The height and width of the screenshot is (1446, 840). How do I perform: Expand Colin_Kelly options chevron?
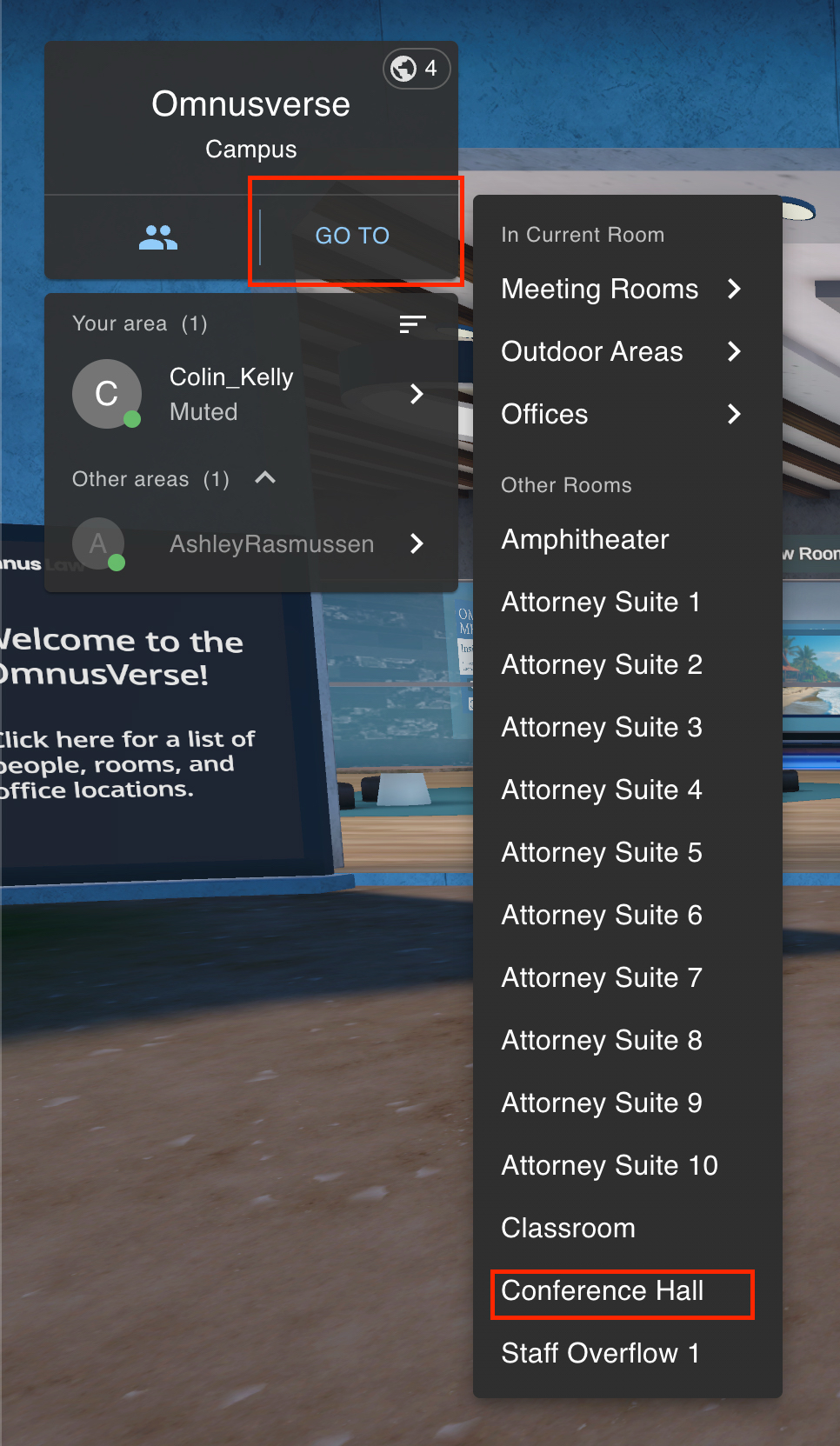(x=417, y=394)
